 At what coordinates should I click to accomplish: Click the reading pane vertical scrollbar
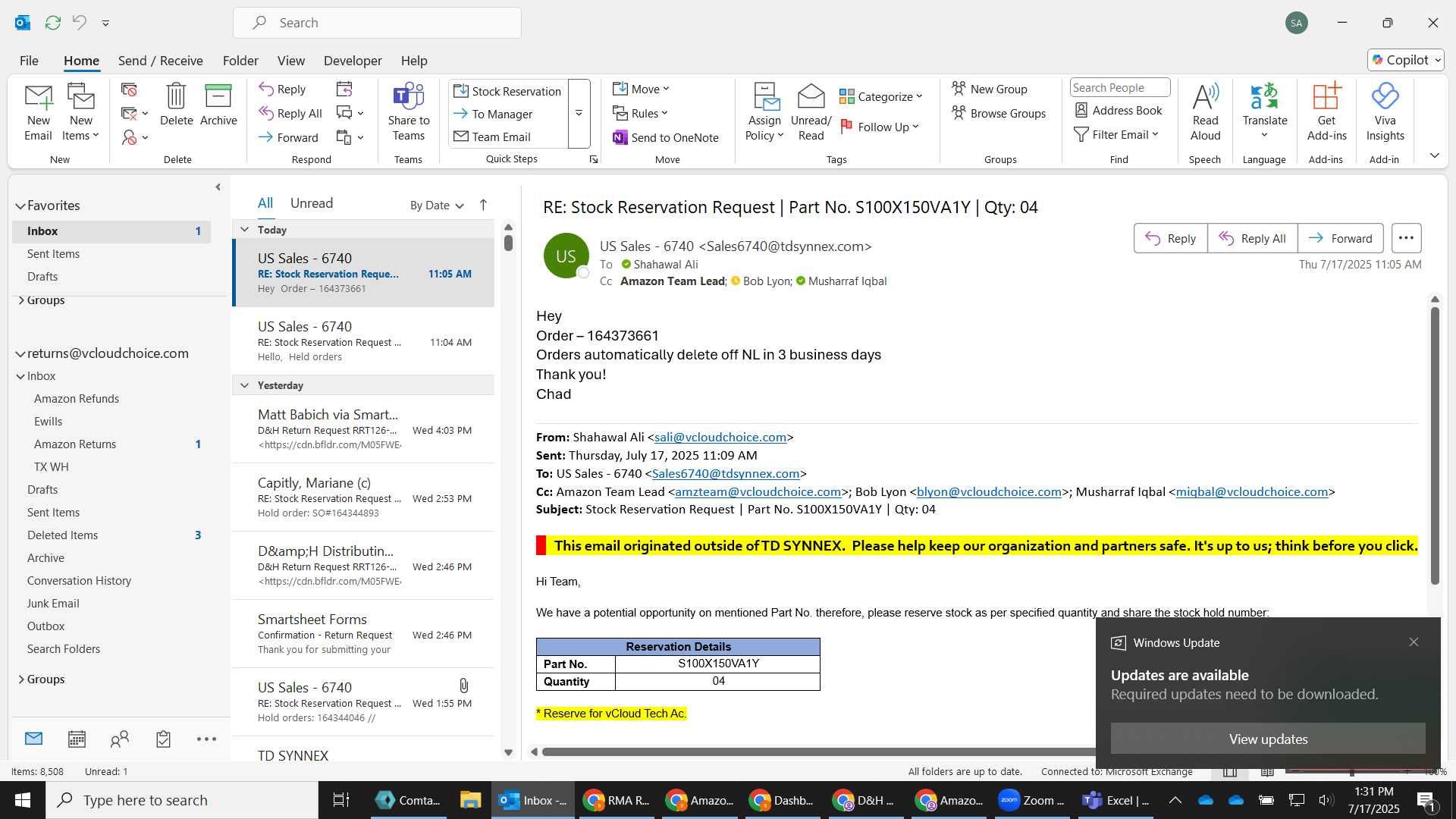coord(1435,446)
